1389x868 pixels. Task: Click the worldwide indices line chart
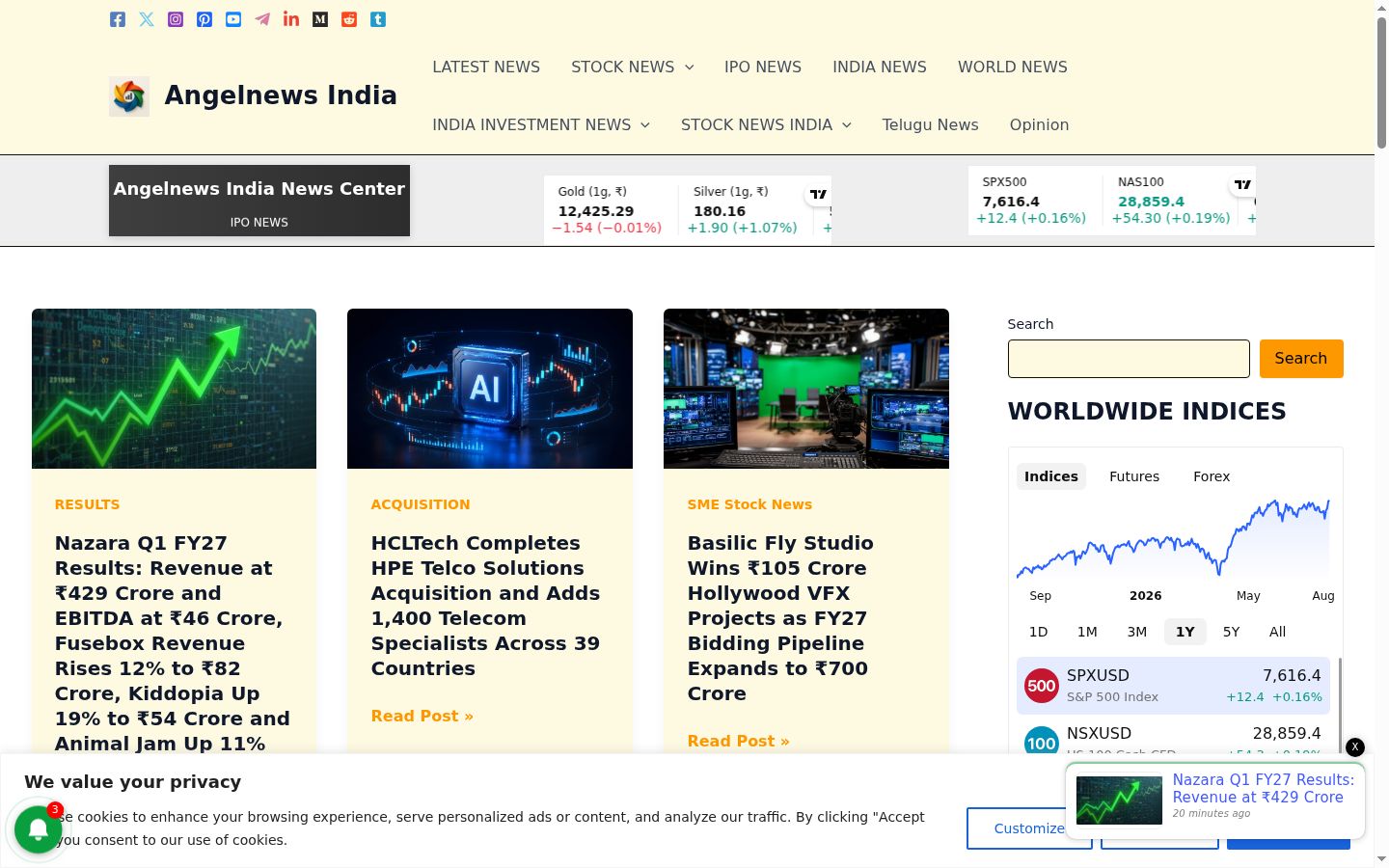pyautogui.click(x=1173, y=538)
